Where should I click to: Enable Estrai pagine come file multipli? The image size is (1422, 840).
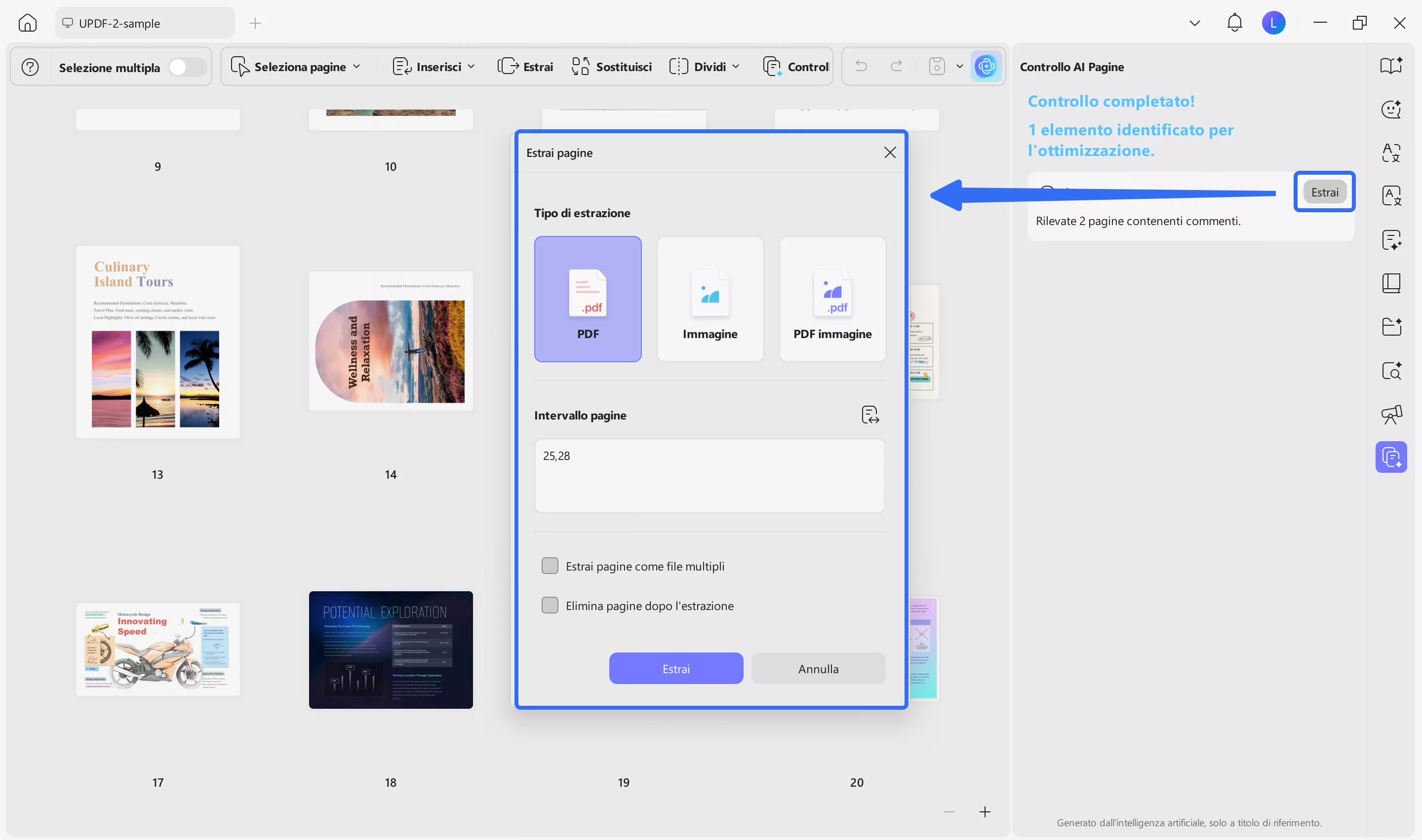550,566
